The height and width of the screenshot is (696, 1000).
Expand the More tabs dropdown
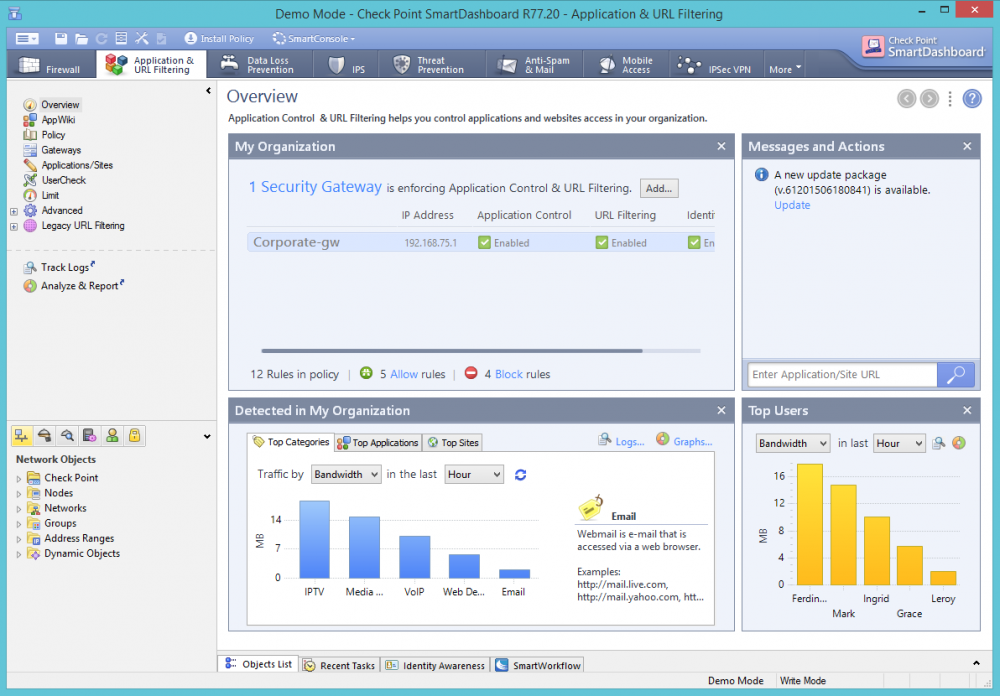click(x=784, y=70)
